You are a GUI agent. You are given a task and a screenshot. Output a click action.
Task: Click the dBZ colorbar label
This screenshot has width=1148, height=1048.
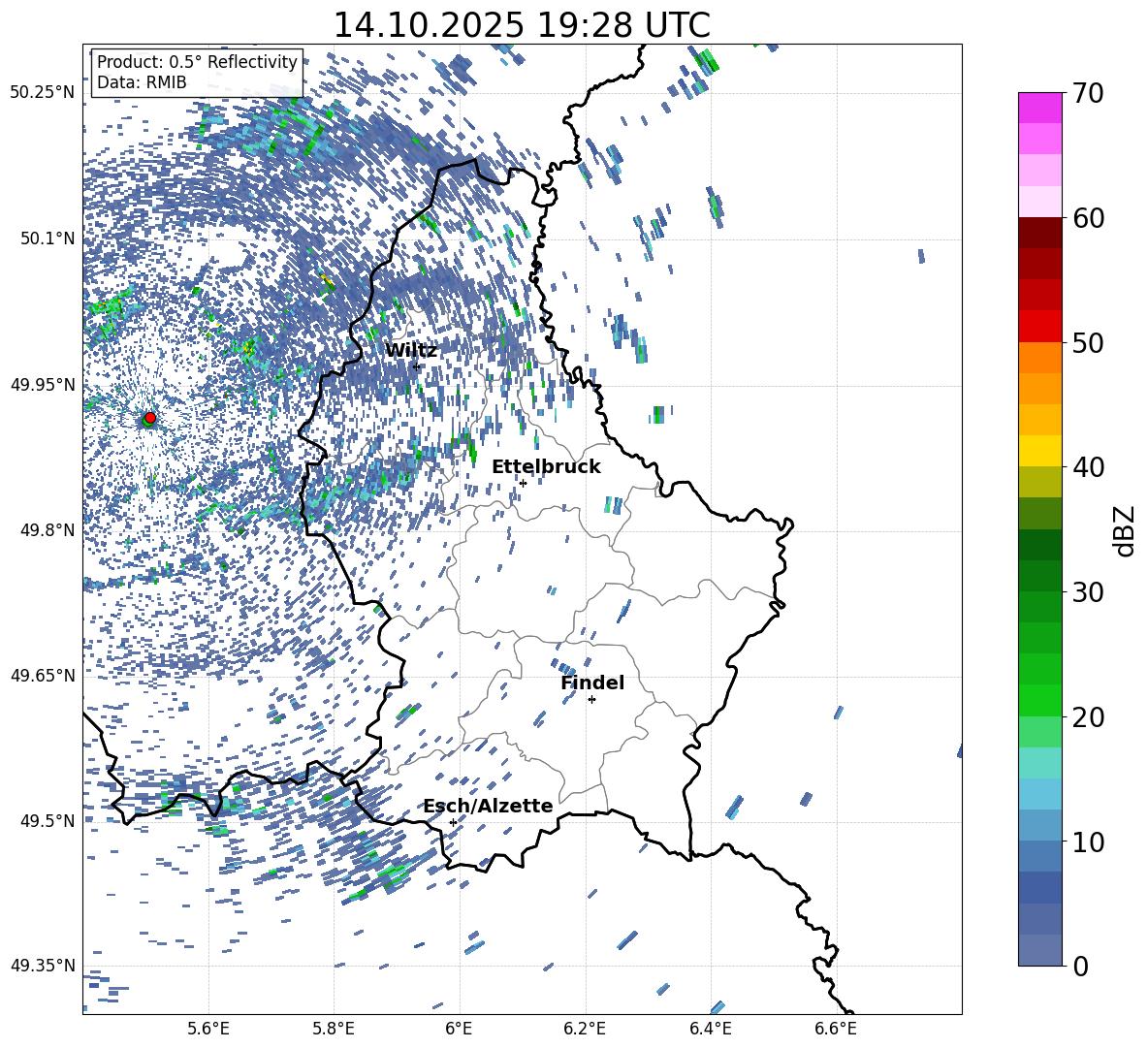1126,530
